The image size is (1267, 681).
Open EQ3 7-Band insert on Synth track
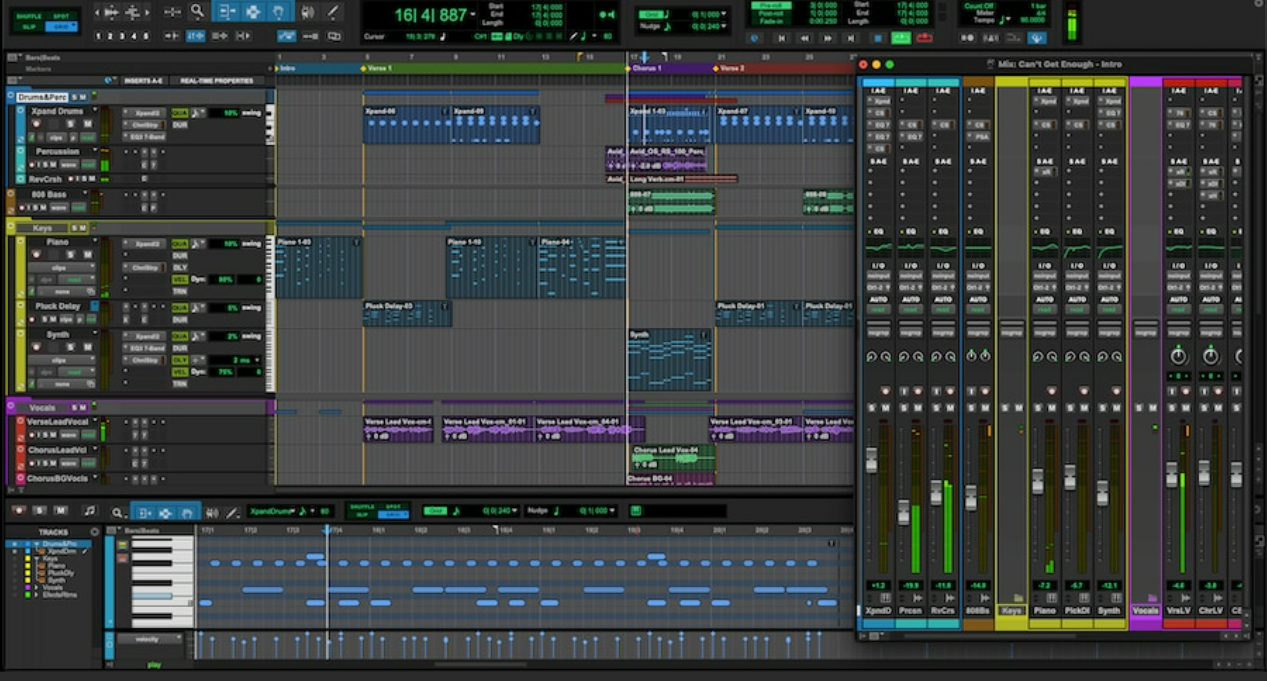[145, 348]
